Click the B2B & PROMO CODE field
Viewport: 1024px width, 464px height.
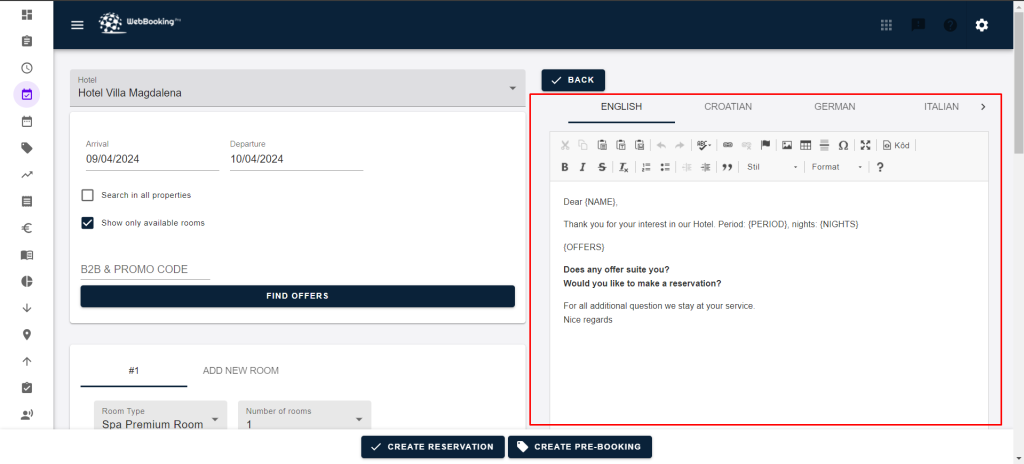[145, 269]
